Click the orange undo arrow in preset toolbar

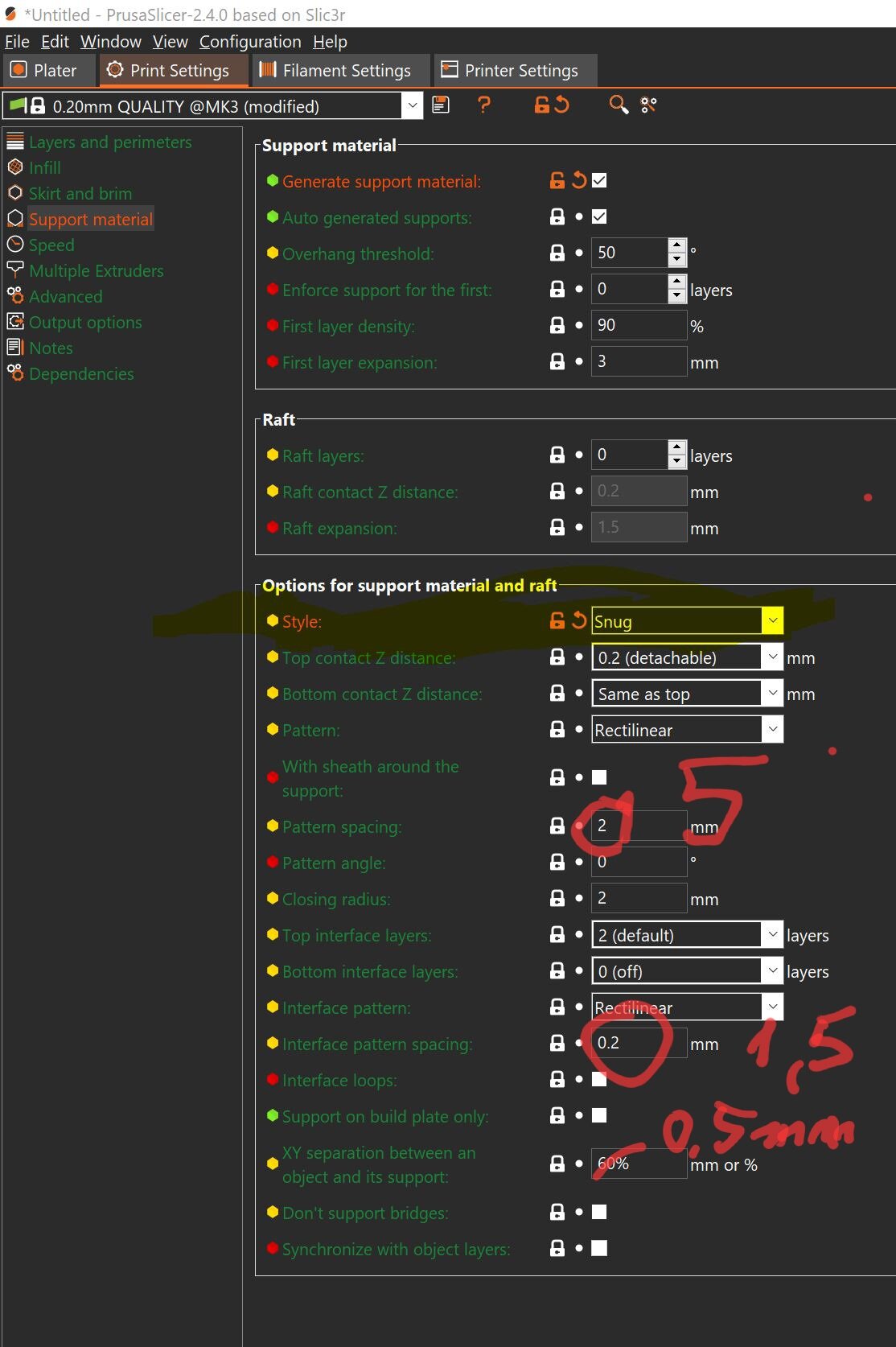coord(561,105)
